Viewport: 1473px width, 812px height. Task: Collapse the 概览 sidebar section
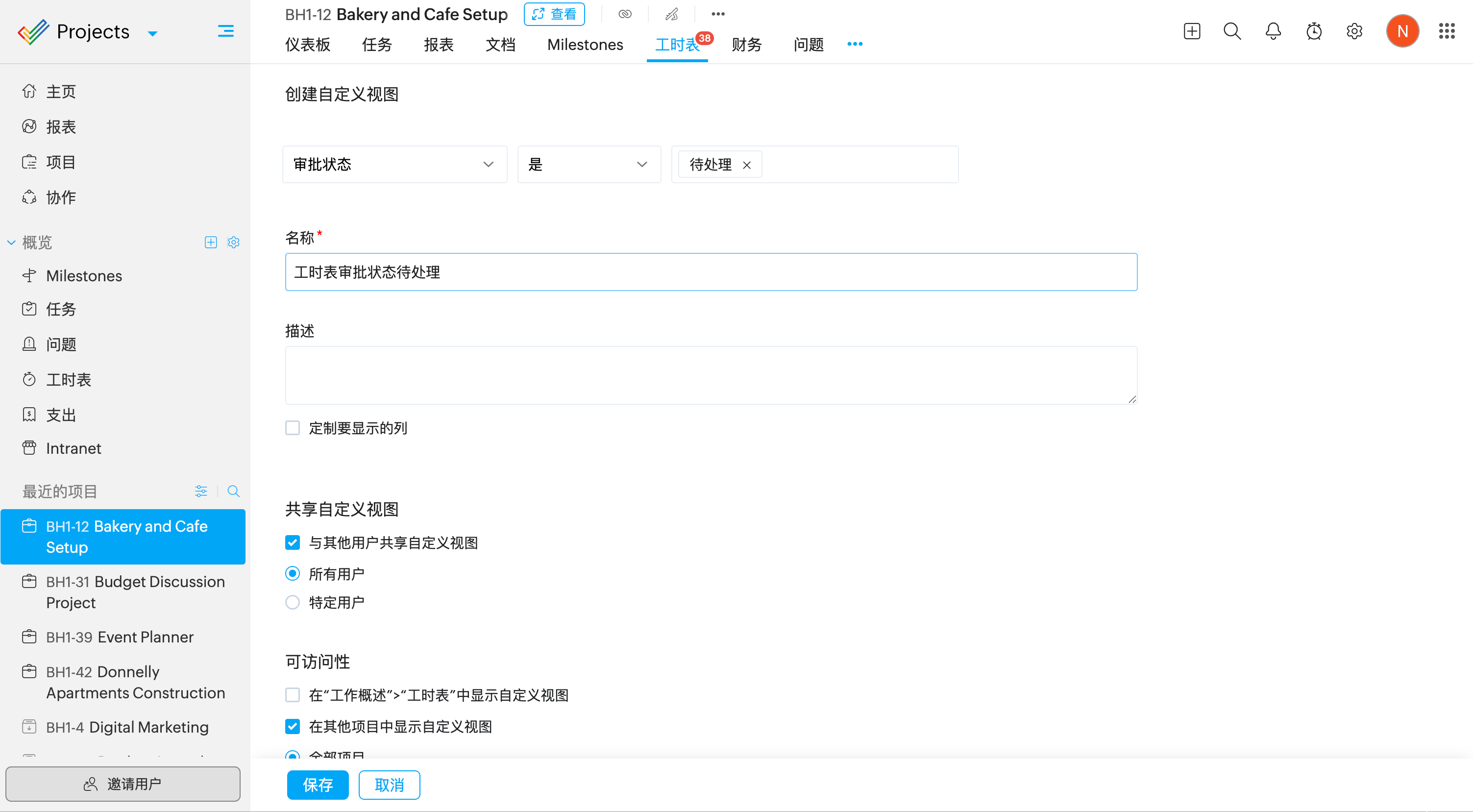click(x=11, y=243)
